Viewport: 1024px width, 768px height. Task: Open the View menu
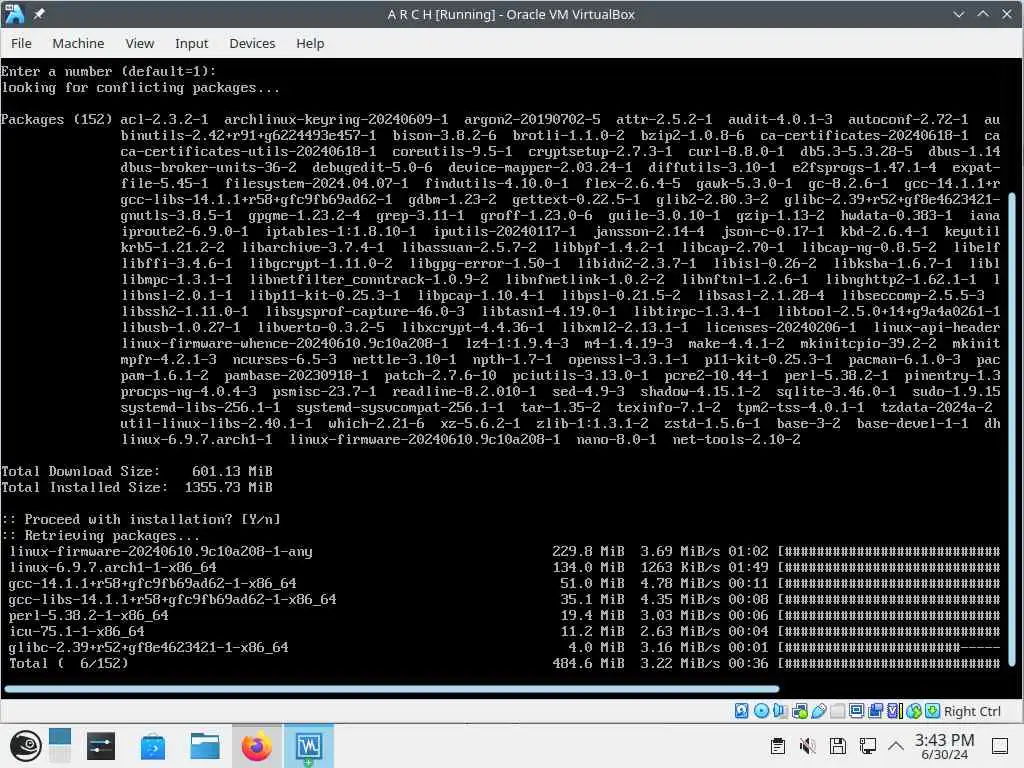point(140,43)
